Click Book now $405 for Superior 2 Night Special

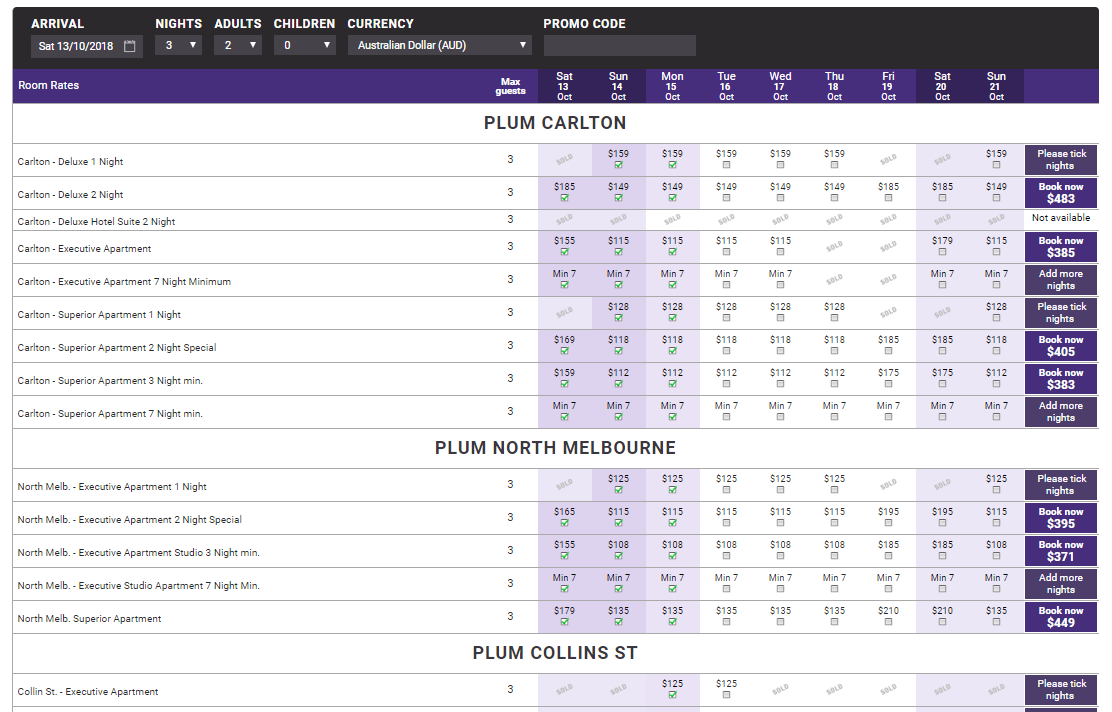point(1060,346)
